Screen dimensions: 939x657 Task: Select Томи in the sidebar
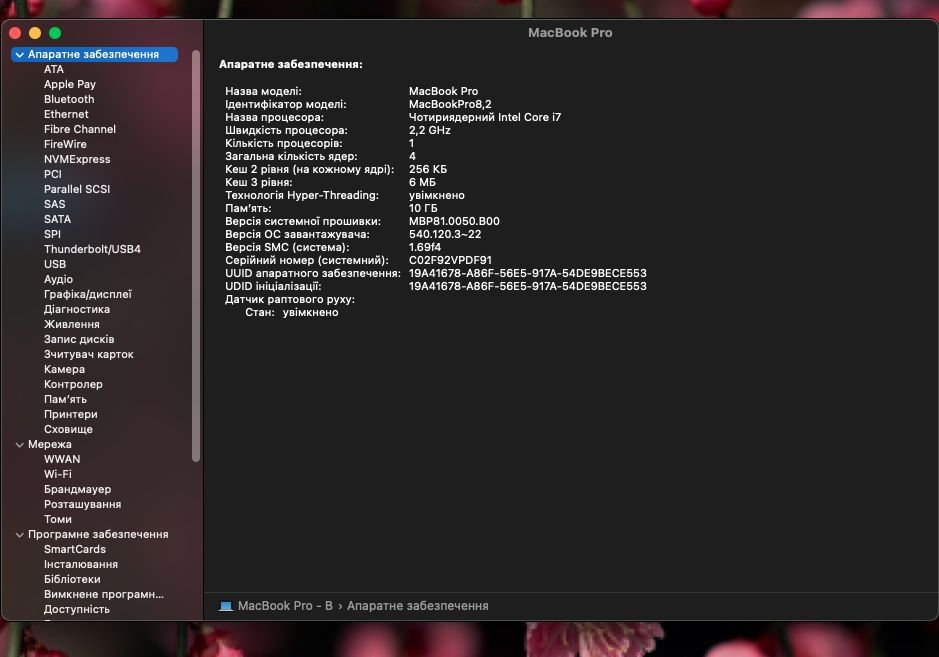pyautogui.click(x=57, y=519)
